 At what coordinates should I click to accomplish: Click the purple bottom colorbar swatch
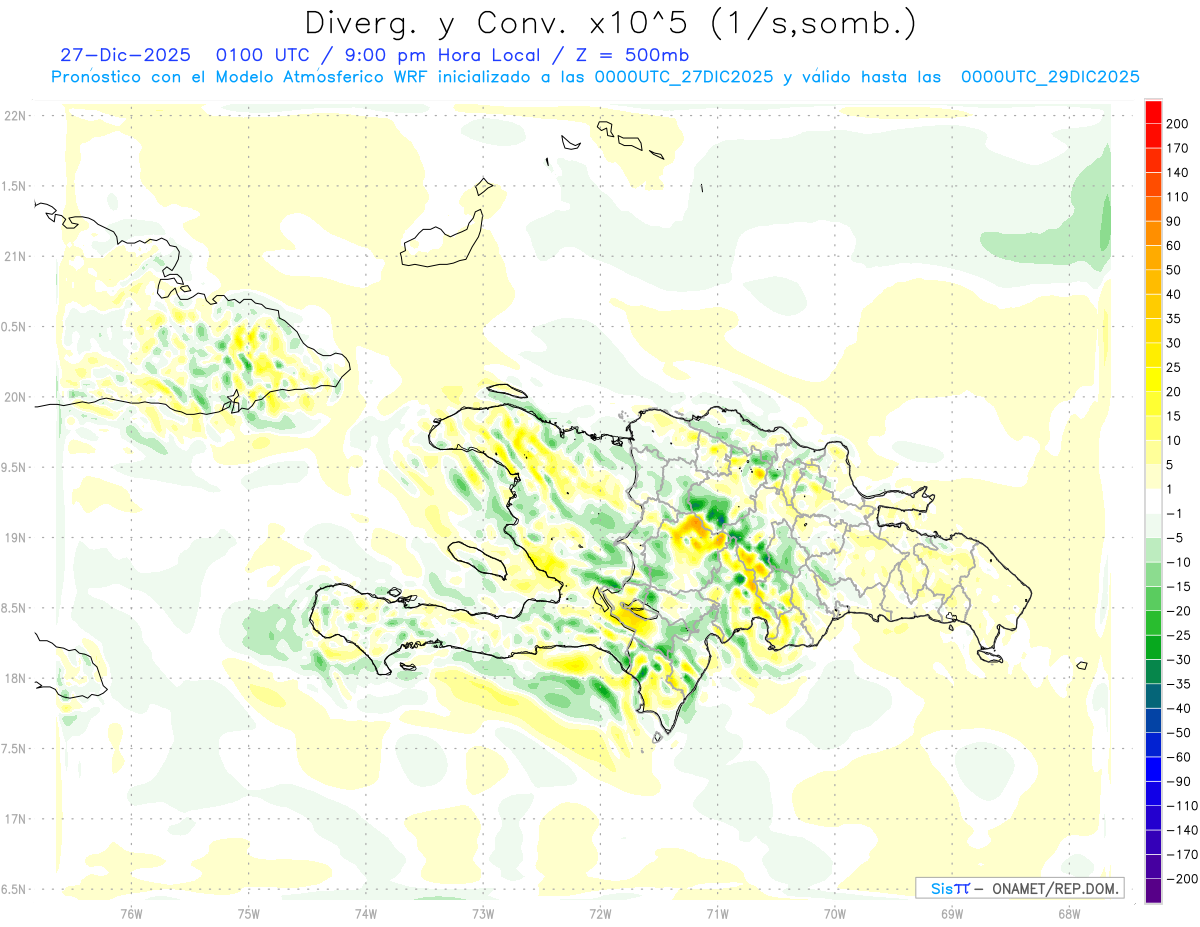click(x=1153, y=890)
